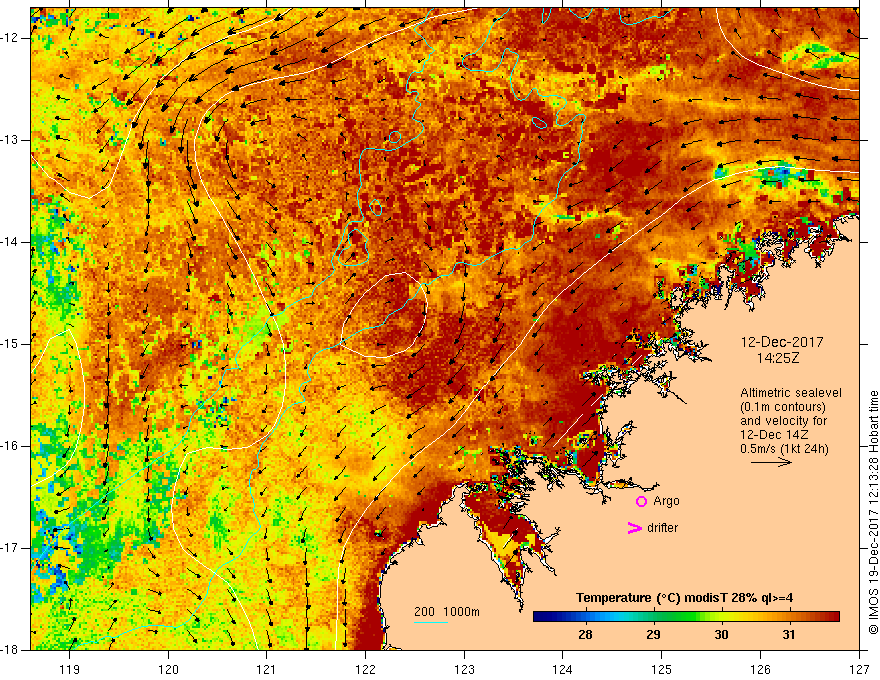Click the -12 latitude axis label
Viewport: 880px width, 680px height.
pos(12,37)
